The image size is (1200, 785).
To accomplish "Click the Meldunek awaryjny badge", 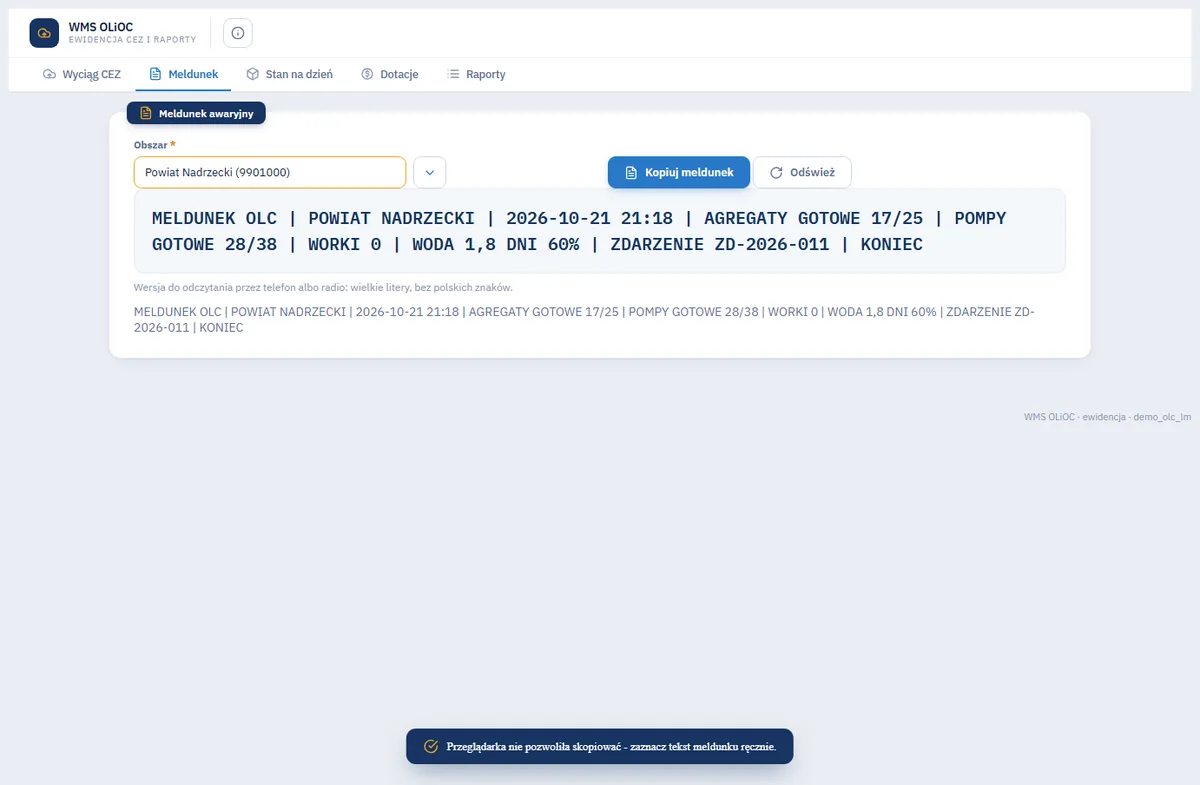I will pos(196,113).
